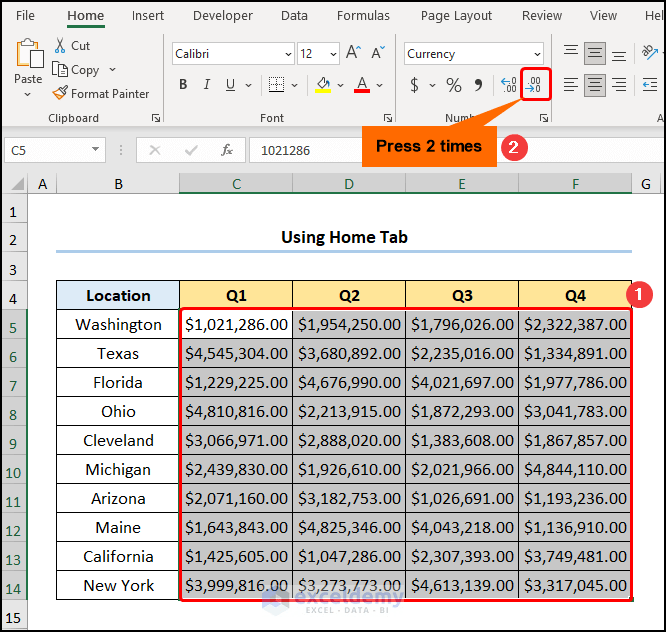Select cell containing $4,545,304.00

236,353
